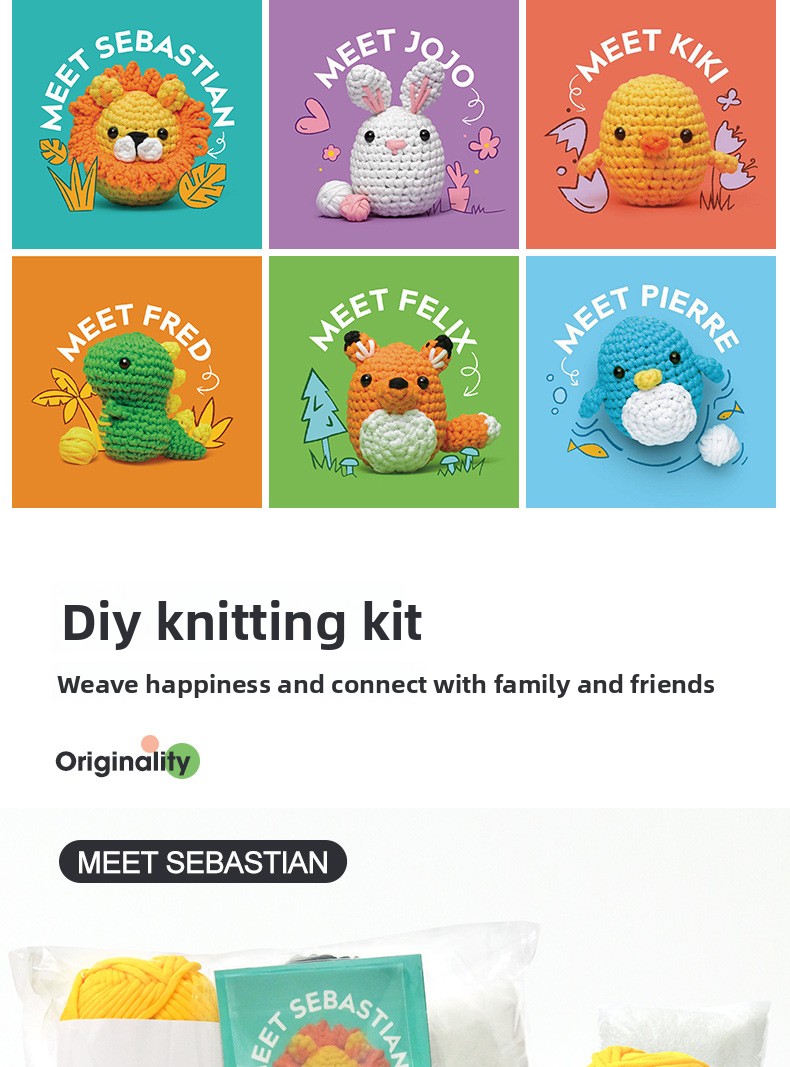Viewport: 790px width, 1067px height.
Task: Choose the Meet Kiki chick tile
Action: tap(651, 125)
